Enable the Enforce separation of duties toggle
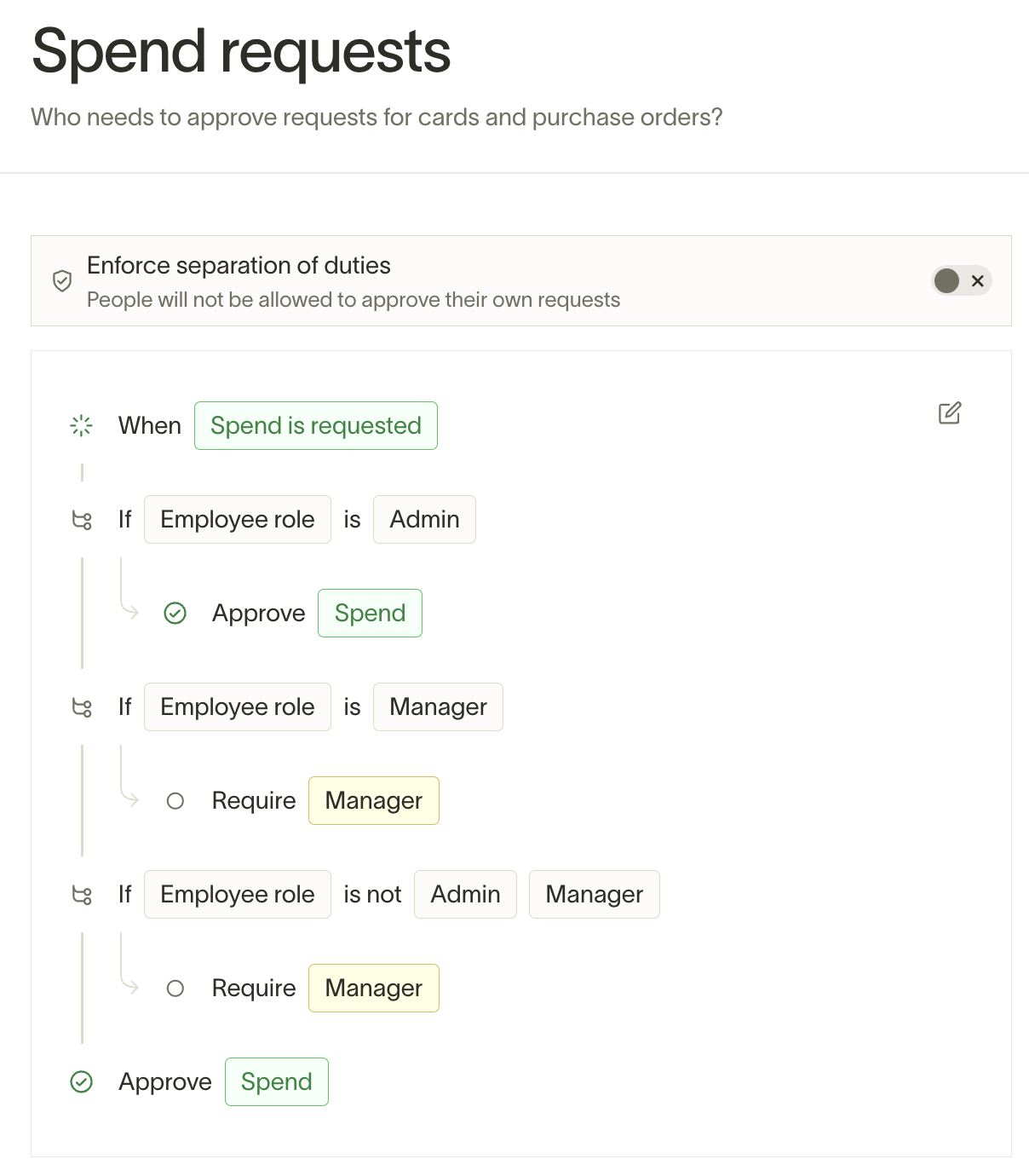Image resolution: width=1029 pixels, height=1176 pixels. pos(962,280)
